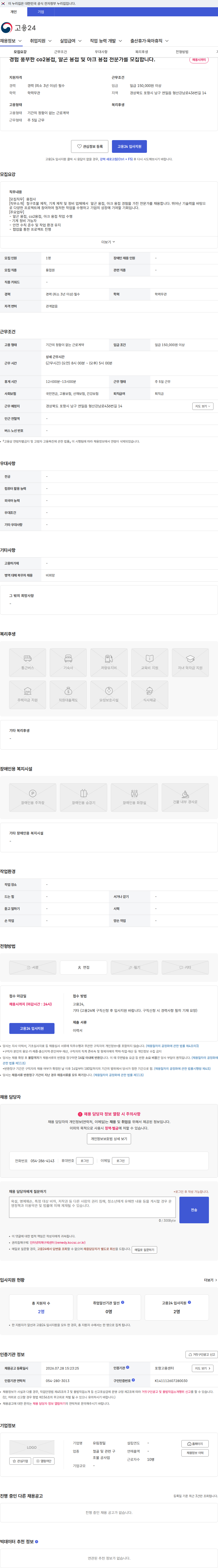Click 로그인 next to 휴대번호

point(85,1161)
